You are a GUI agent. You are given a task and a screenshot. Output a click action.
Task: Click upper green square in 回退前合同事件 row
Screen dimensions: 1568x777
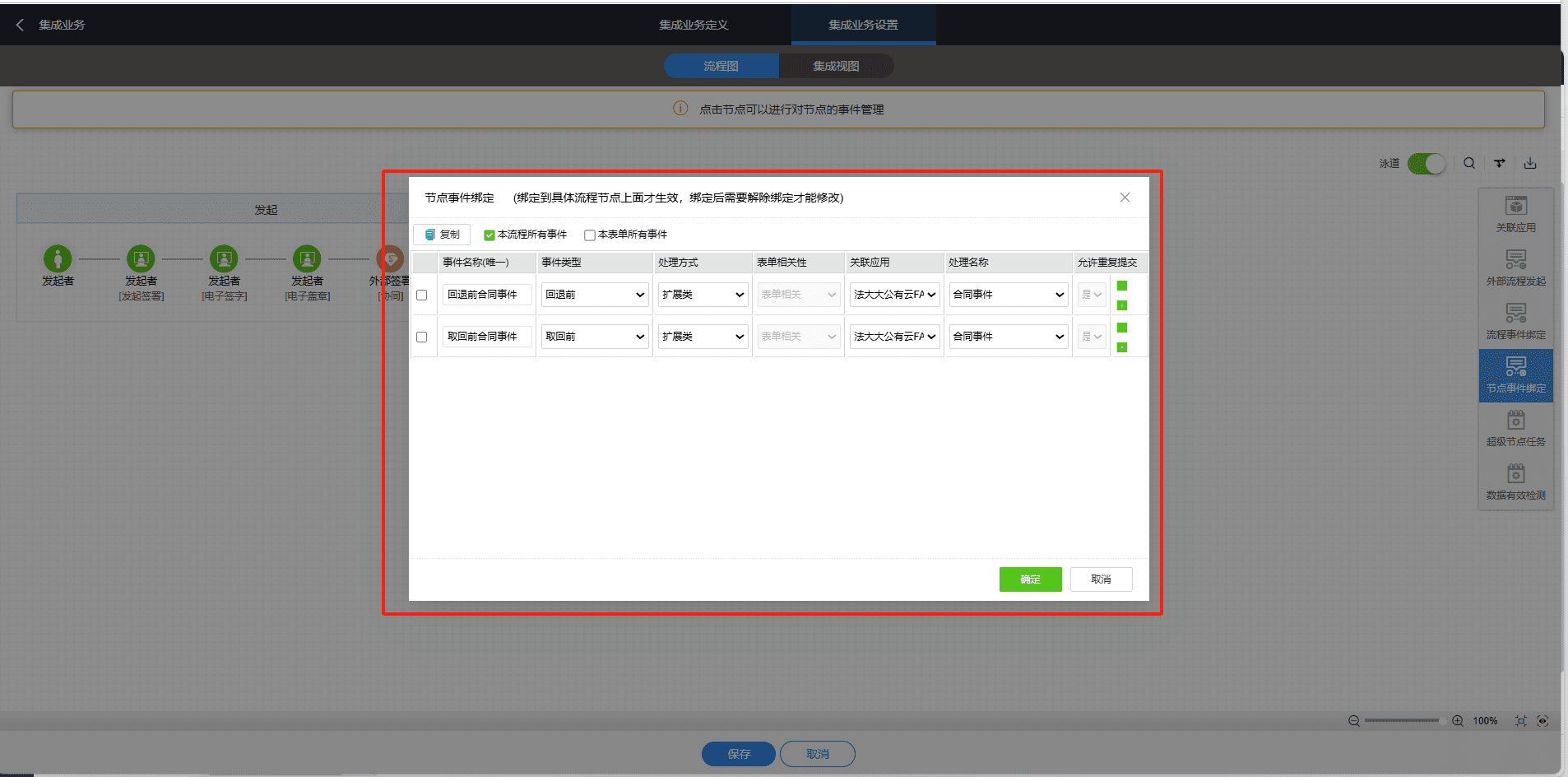pos(1122,286)
